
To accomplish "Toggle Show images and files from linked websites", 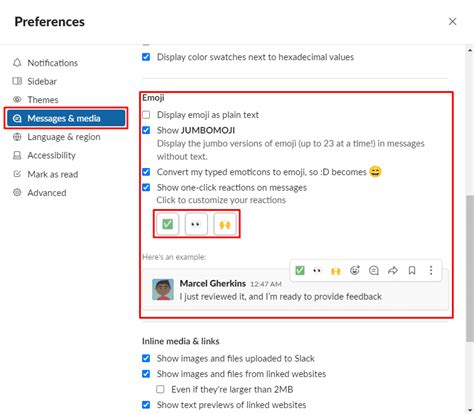I will tap(146, 374).
